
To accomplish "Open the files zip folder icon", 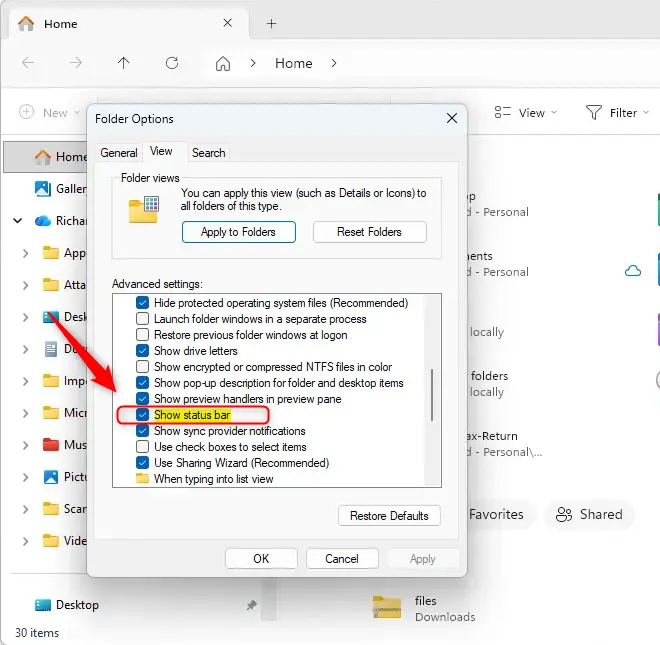I will click(387, 607).
